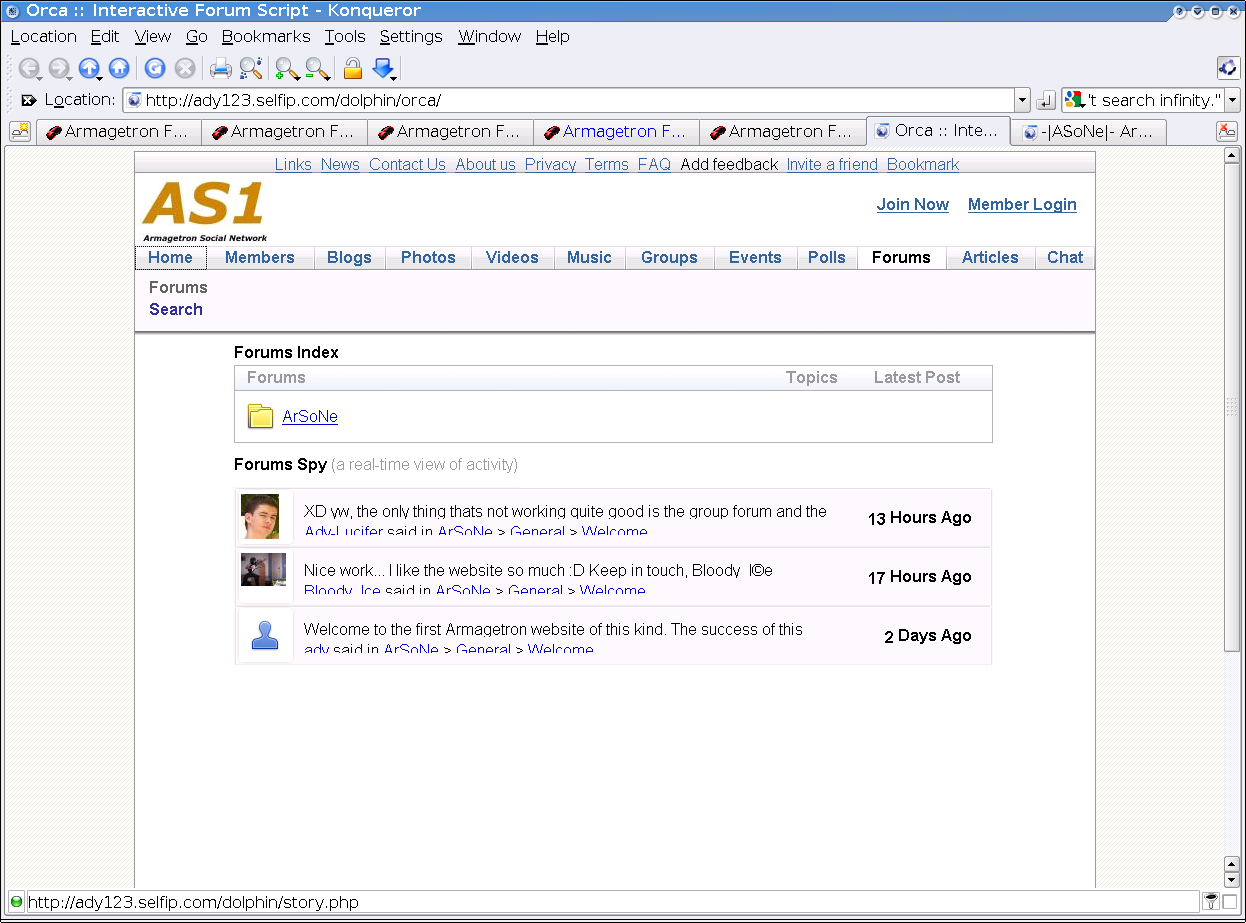Screen dimensions: 1246x923
Task: Open the search bar suggestions dropdown arrow
Action: pos(1232,100)
